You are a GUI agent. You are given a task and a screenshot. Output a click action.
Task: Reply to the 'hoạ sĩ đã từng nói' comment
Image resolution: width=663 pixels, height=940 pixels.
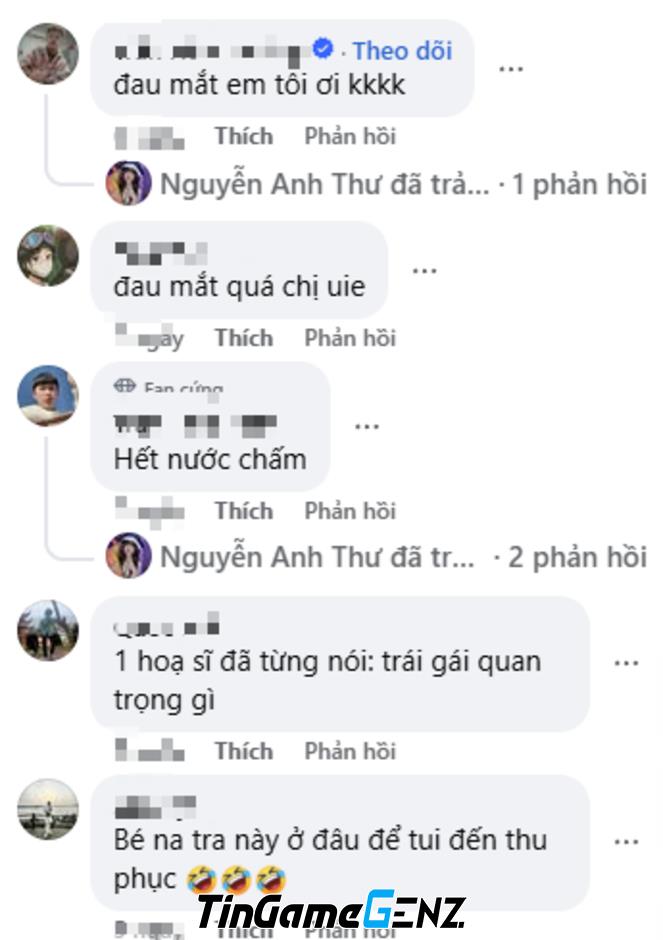pos(350,751)
